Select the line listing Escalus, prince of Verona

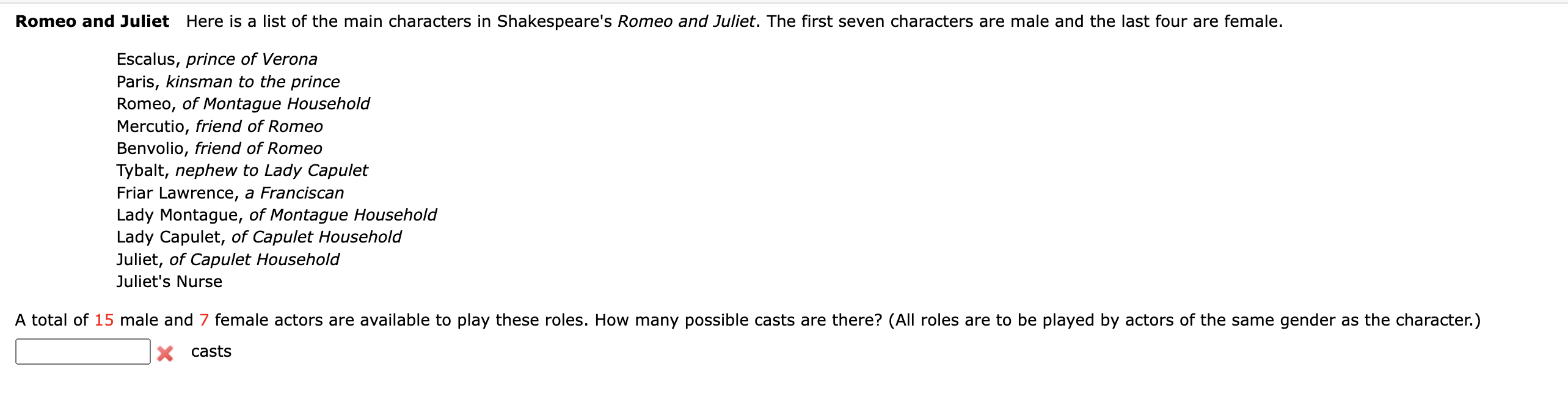point(217,59)
